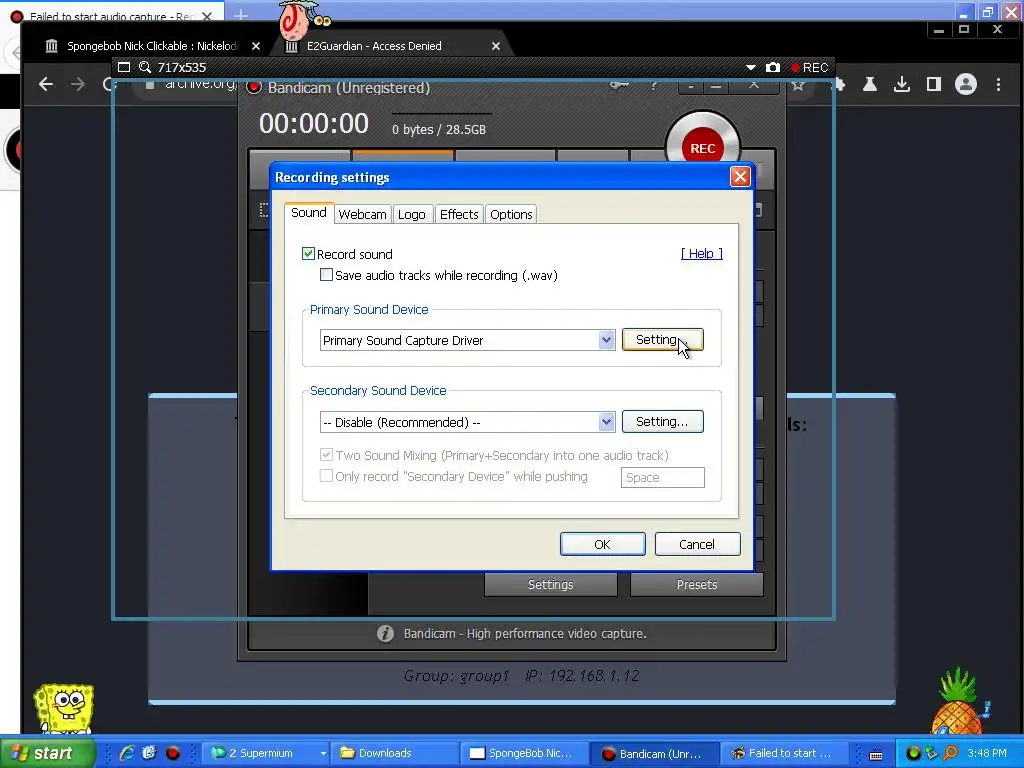Viewport: 1024px width, 768px height.
Task: Click the second quick launch browser icon
Action: 150,753
